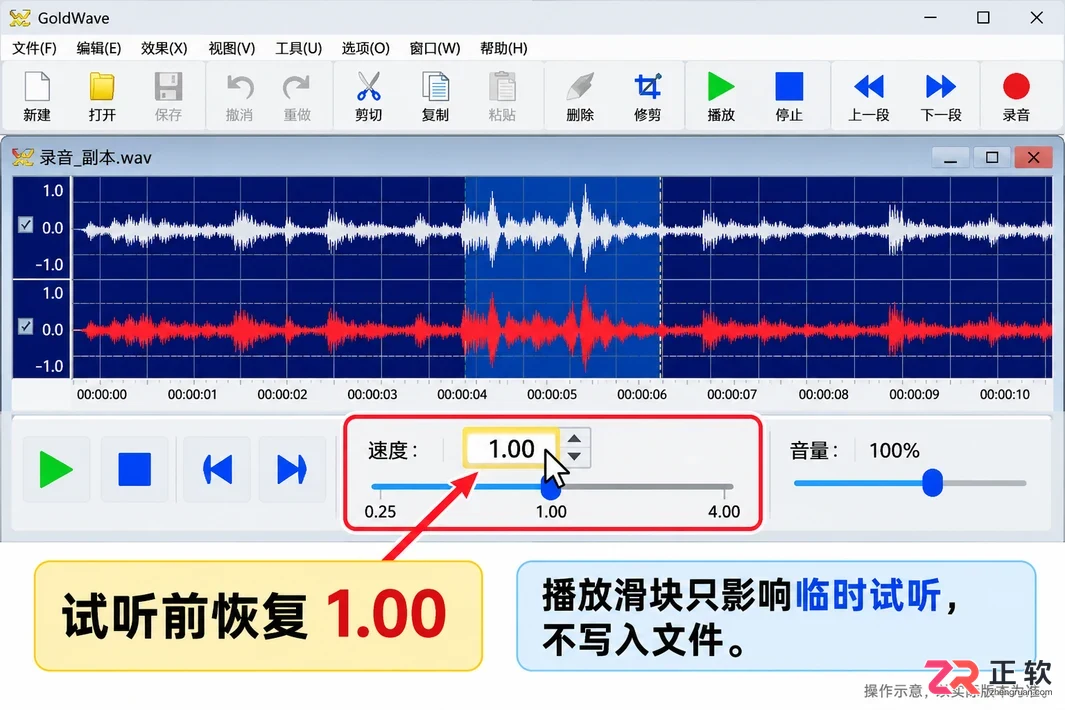Skip to start with bottom panel previous icon
The width and height of the screenshot is (1065, 710).
click(x=217, y=469)
